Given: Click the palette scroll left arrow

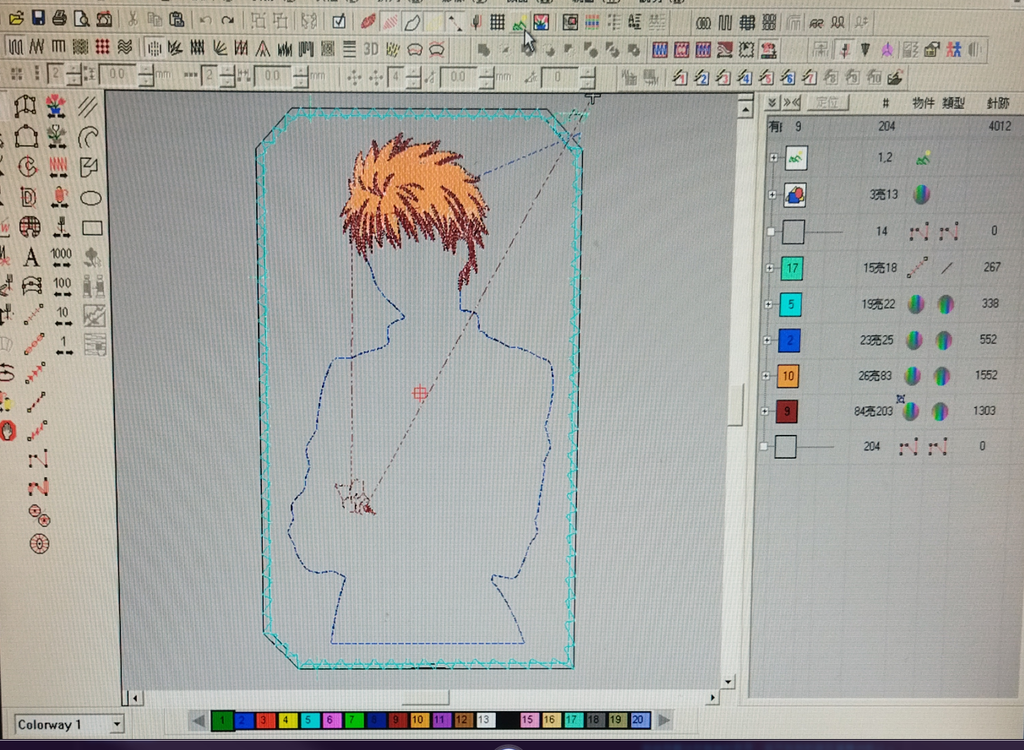Looking at the screenshot, I should (199, 721).
